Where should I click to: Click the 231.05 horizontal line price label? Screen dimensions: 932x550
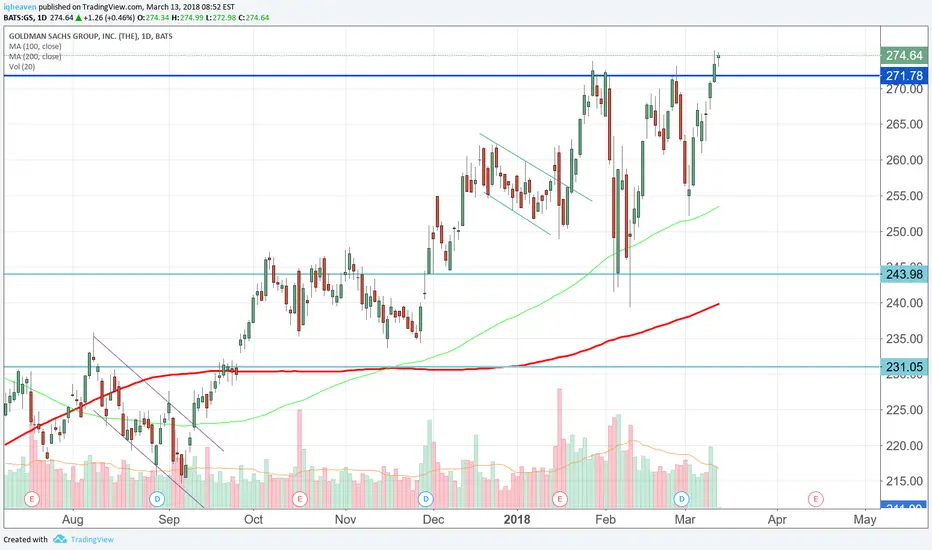click(904, 367)
